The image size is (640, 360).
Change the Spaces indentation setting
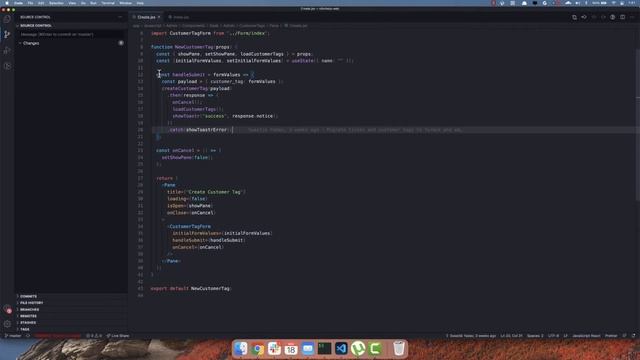click(535, 336)
